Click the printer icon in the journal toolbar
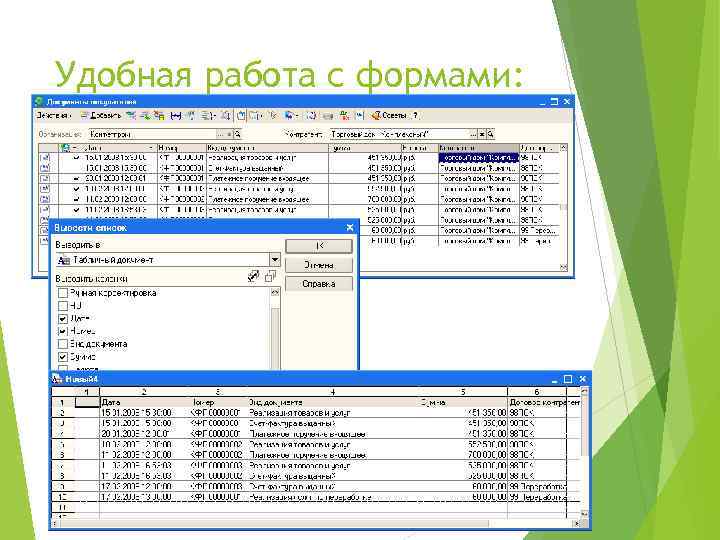Viewport: 720px width, 540px height. click(327, 115)
